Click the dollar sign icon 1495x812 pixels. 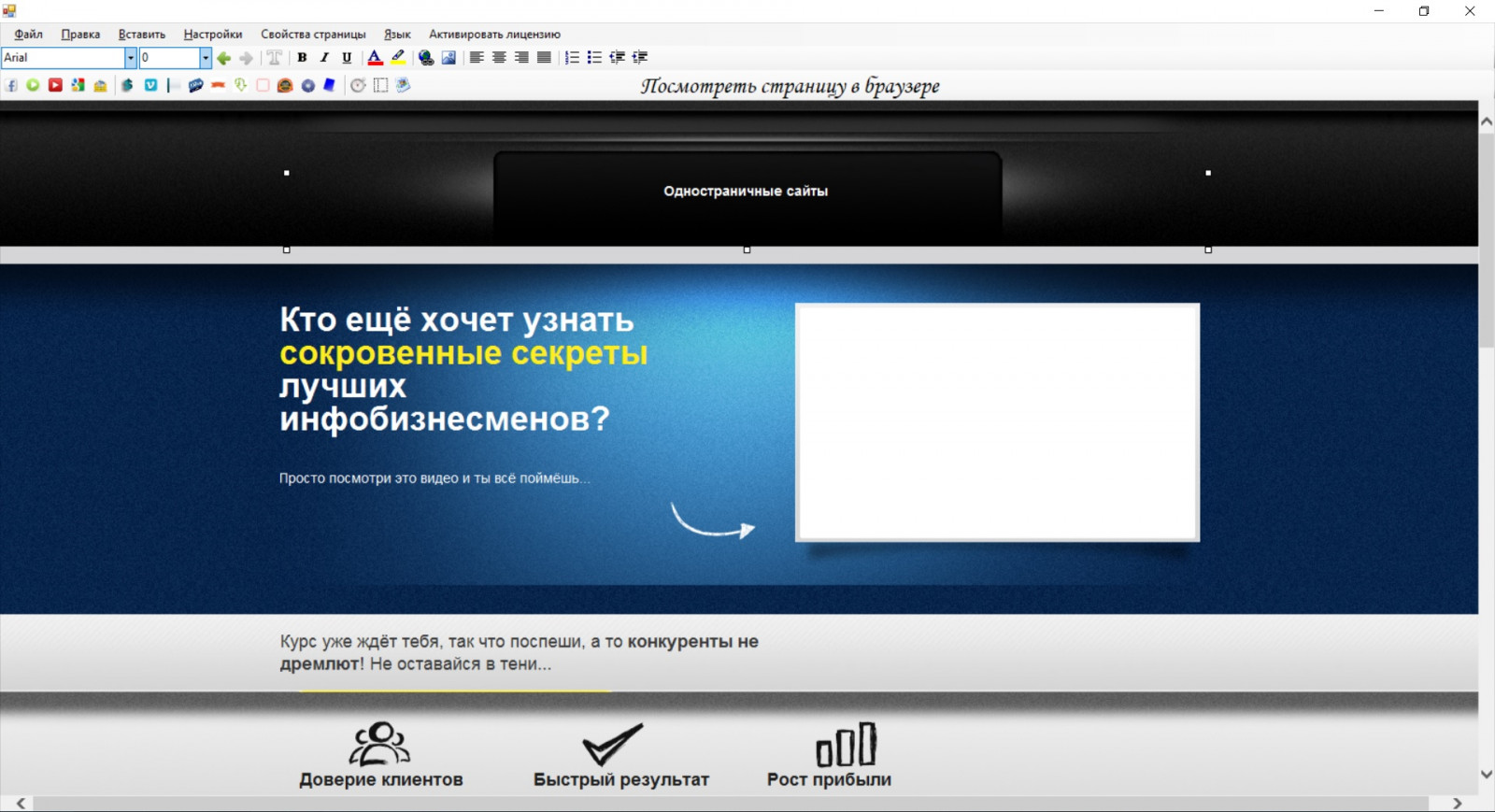(x=128, y=85)
